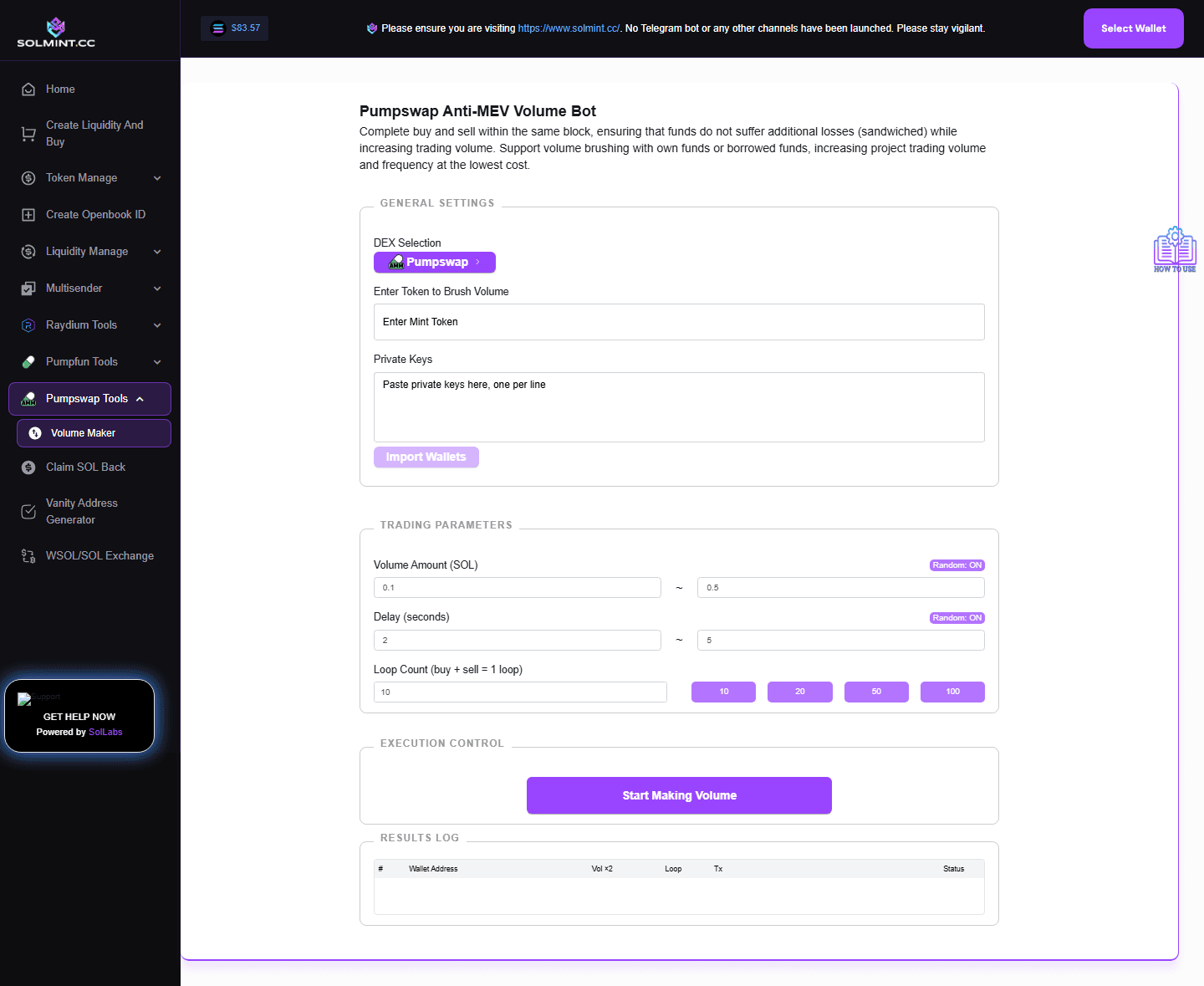Click the Enter Mint Token field
1204x986 pixels.
click(679, 322)
